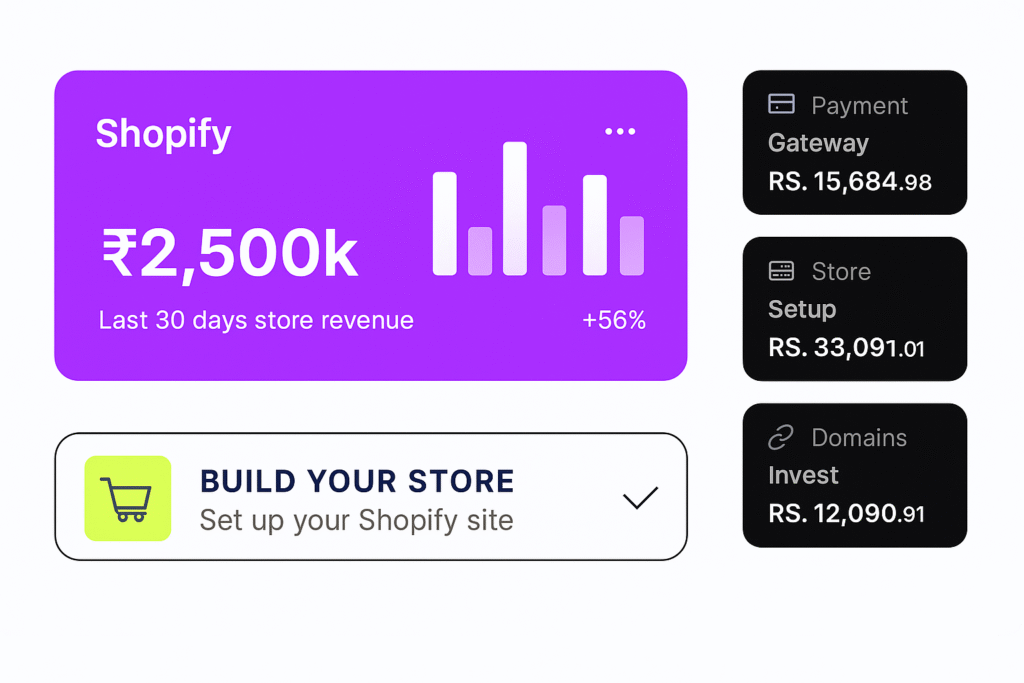This screenshot has width=1024, height=683.
Task: Click 'Set up your Shopify site' text
Action: tap(357, 520)
